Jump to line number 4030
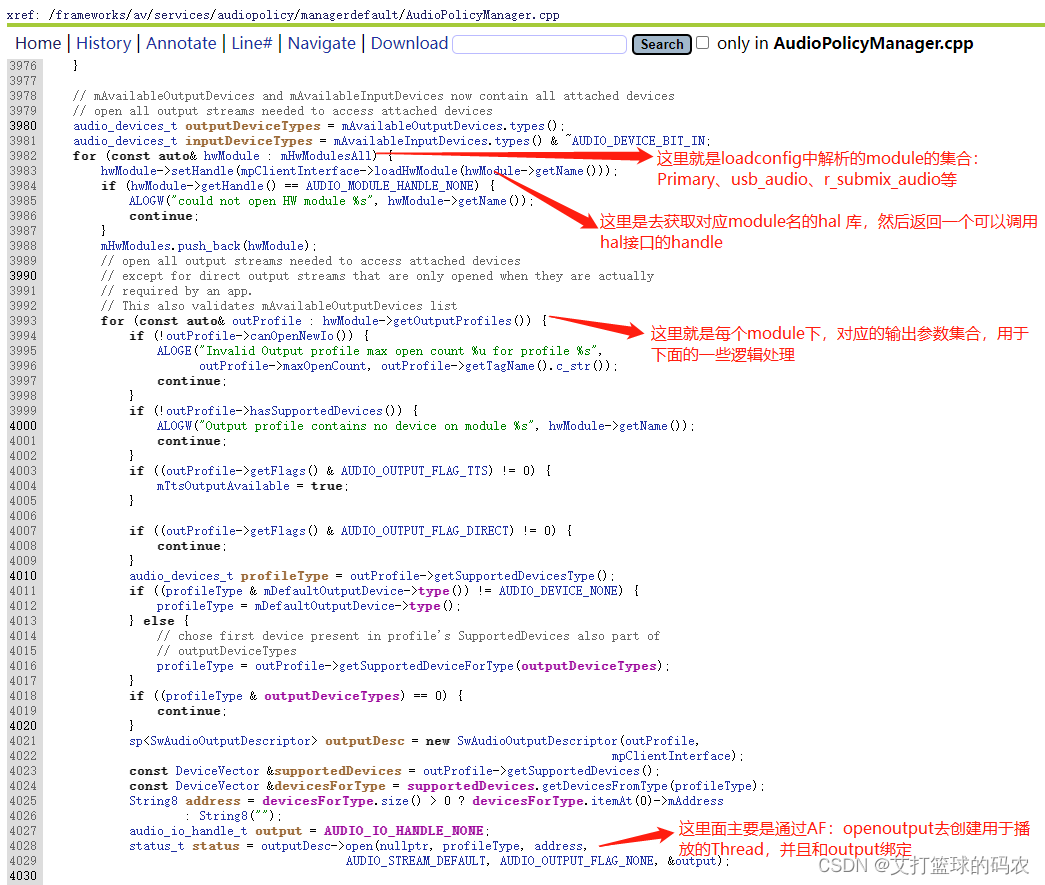The height and width of the screenshot is (885, 1045). pos(23,876)
